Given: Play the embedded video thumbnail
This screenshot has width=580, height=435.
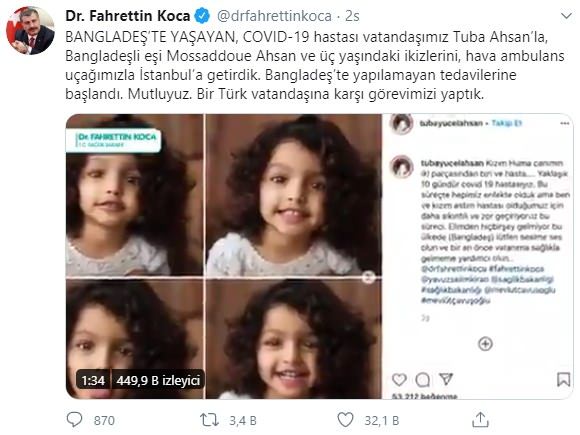Looking at the screenshot, I should (x=320, y=256).
